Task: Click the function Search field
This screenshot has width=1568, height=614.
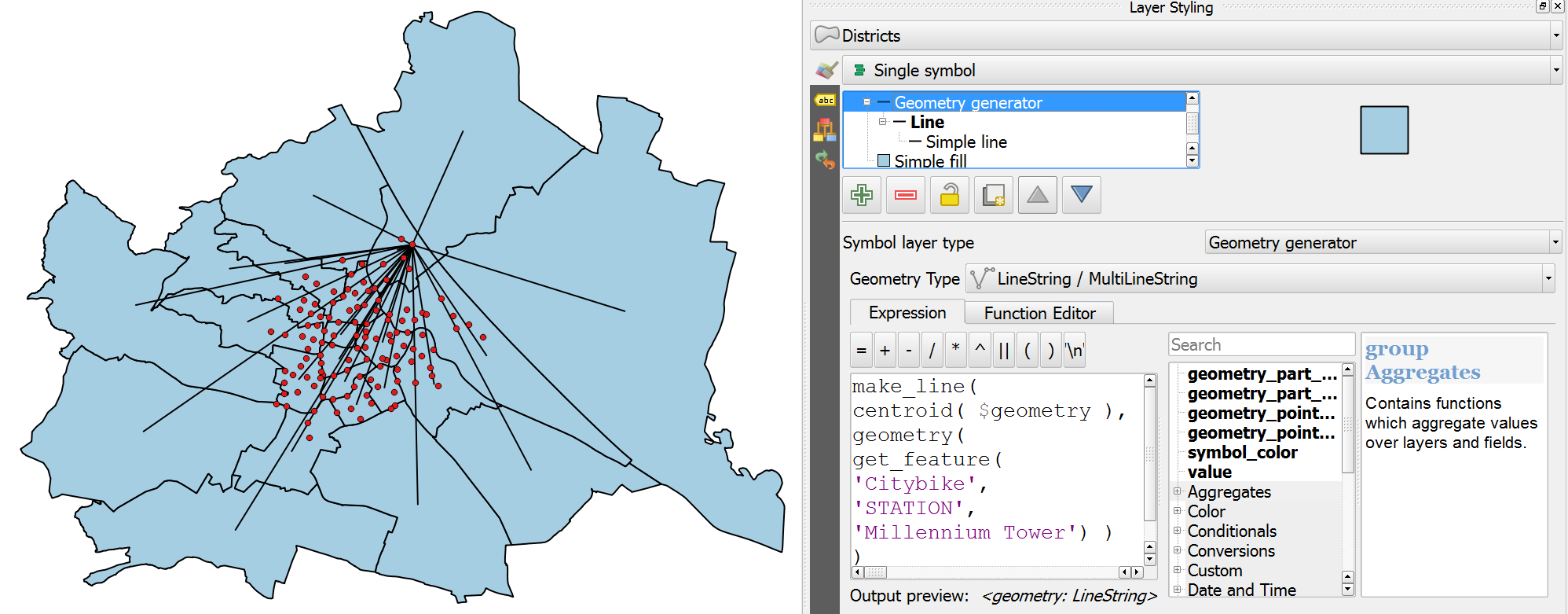Action: [1260, 344]
